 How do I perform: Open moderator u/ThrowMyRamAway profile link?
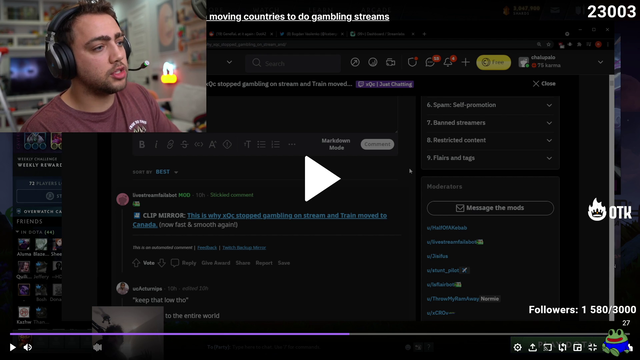[x=453, y=299]
